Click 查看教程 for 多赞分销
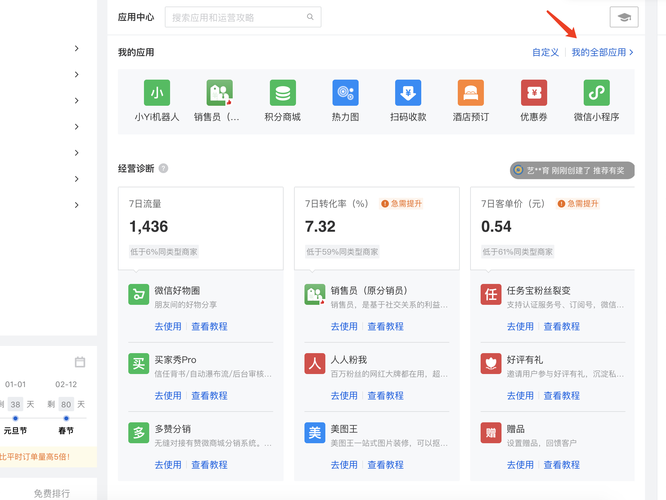Image resolution: width=666 pixels, height=500 pixels. click(x=209, y=465)
